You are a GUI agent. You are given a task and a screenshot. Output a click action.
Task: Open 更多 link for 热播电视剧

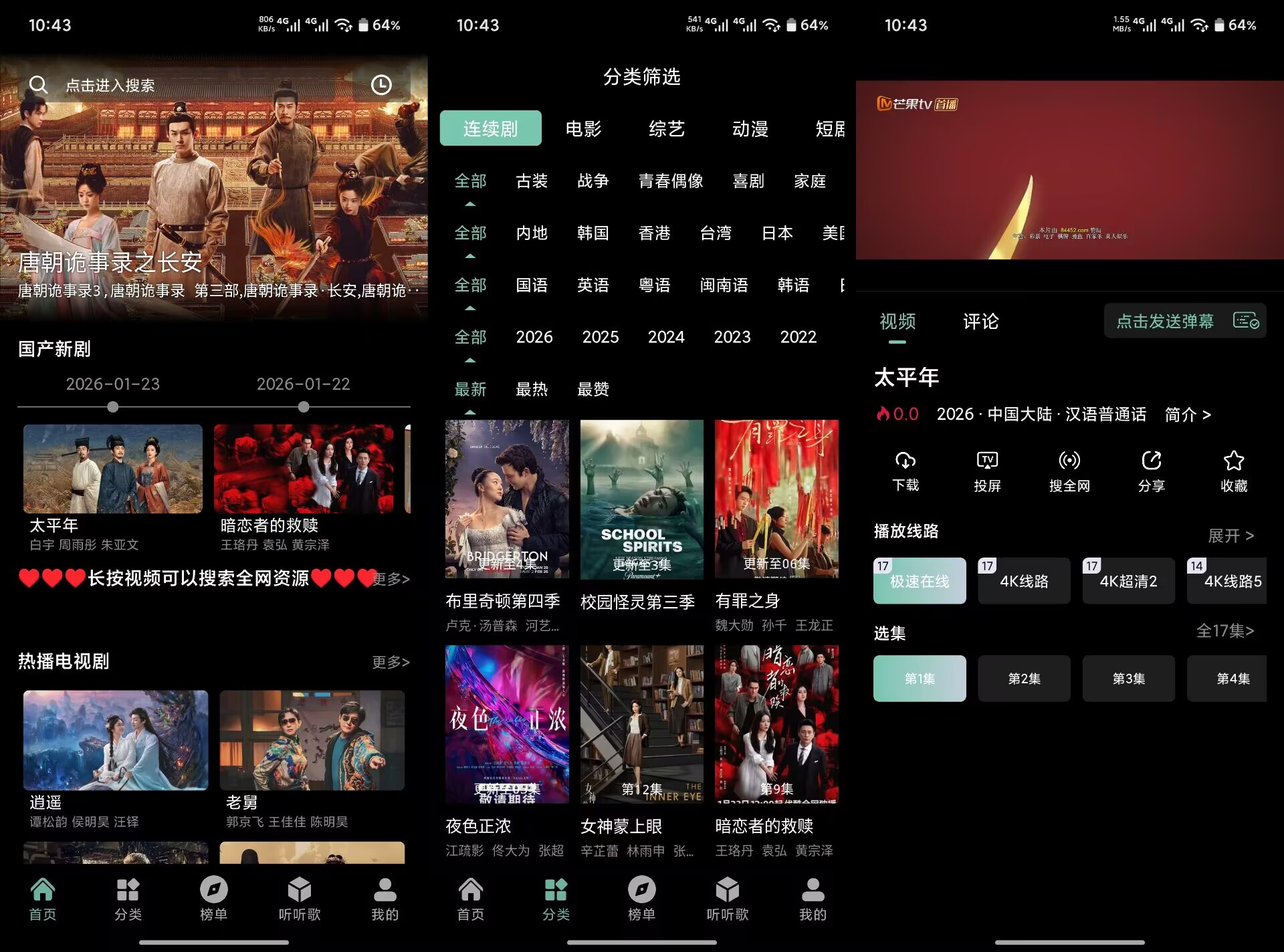[391, 662]
